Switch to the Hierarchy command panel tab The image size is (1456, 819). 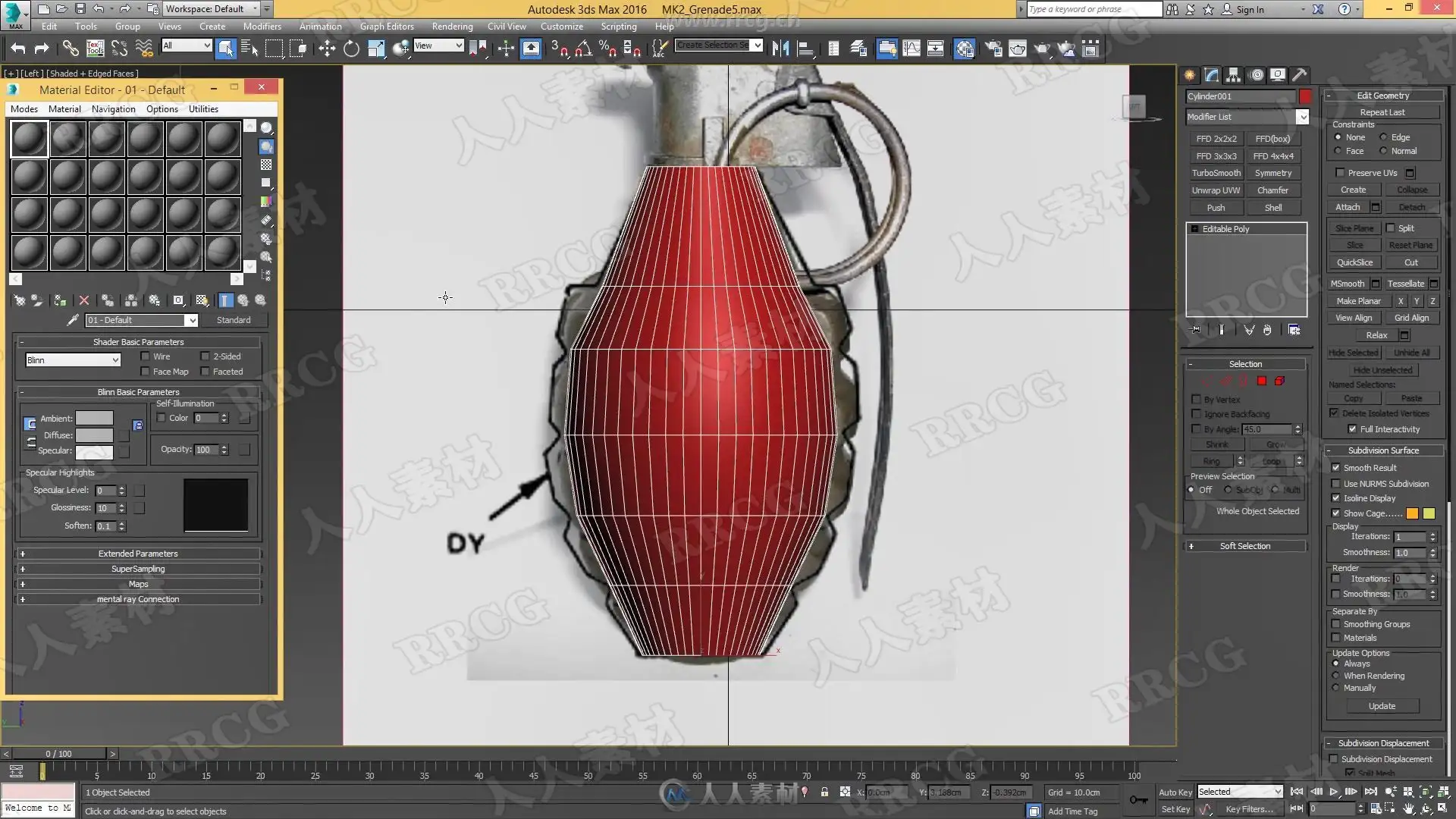tap(1234, 75)
